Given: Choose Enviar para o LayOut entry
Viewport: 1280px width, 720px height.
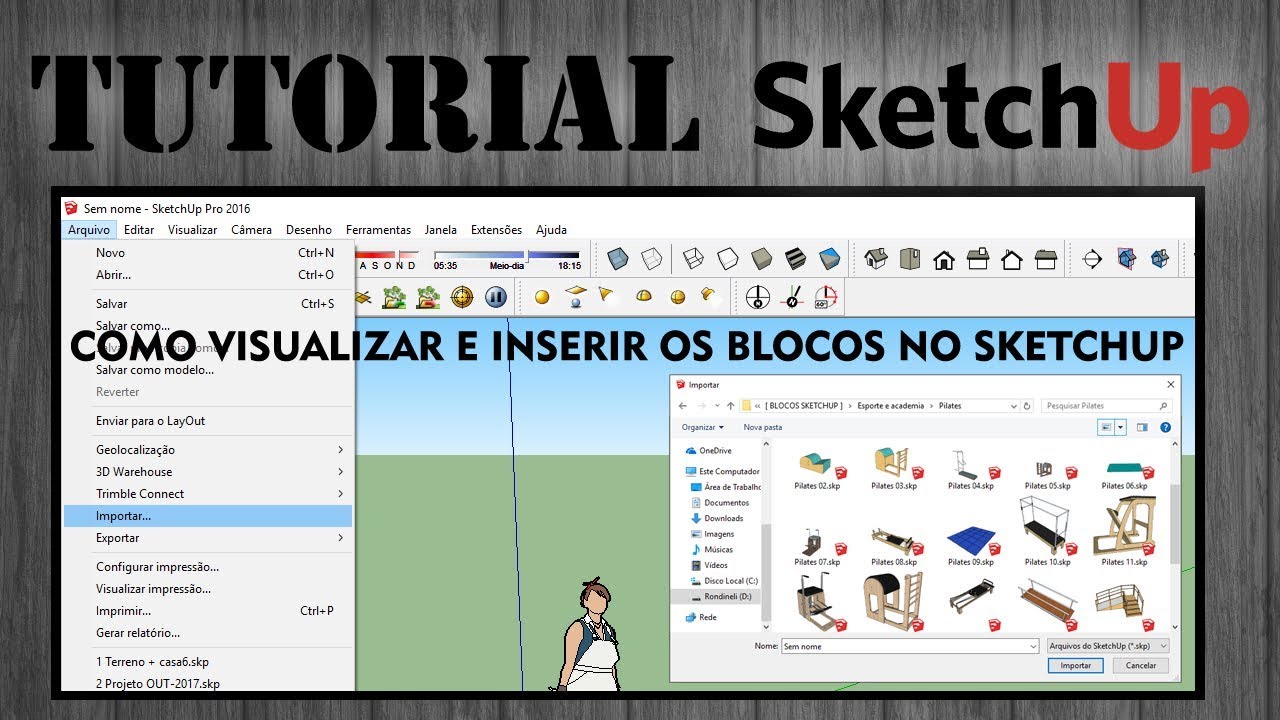Looking at the screenshot, I should click(208, 421).
